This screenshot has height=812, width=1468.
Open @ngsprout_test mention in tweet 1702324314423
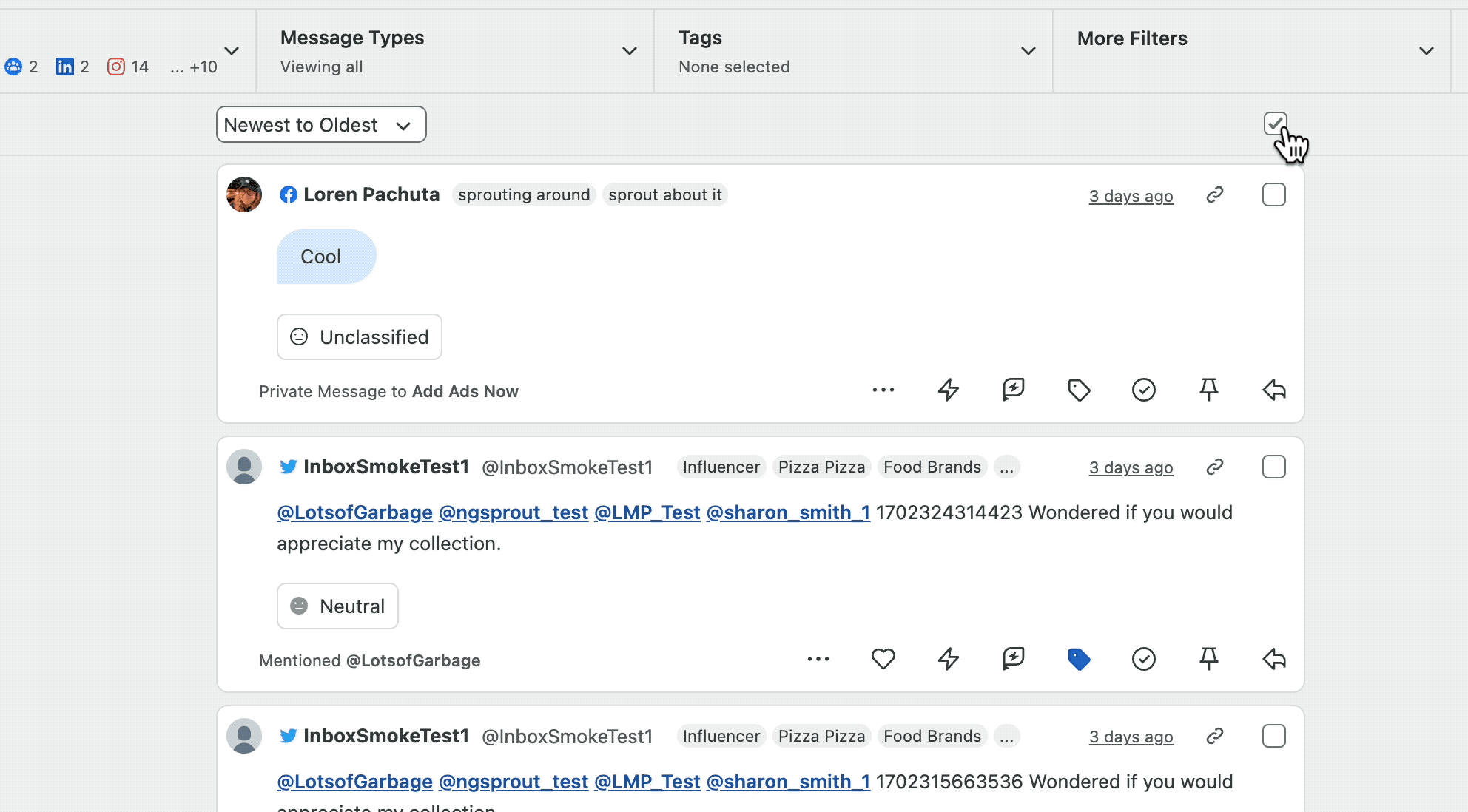(x=514, y=512)
